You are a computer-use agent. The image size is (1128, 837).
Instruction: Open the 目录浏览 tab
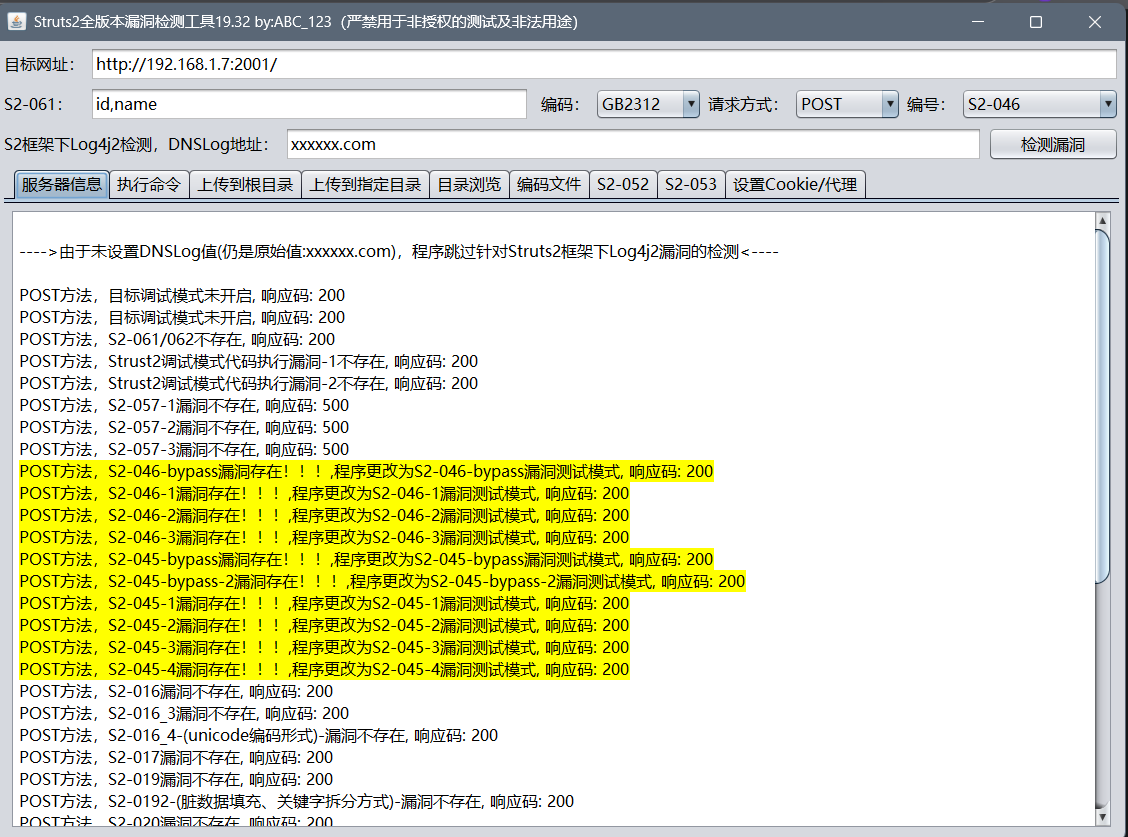(469, 185)
